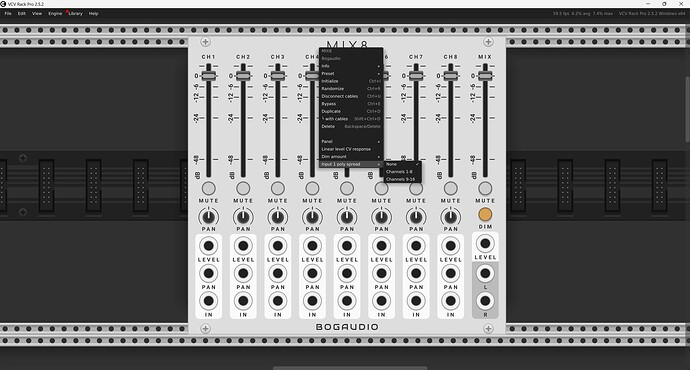Click the CH1 level fader handle
Screen dimensions: 690x370
(209, 76)
